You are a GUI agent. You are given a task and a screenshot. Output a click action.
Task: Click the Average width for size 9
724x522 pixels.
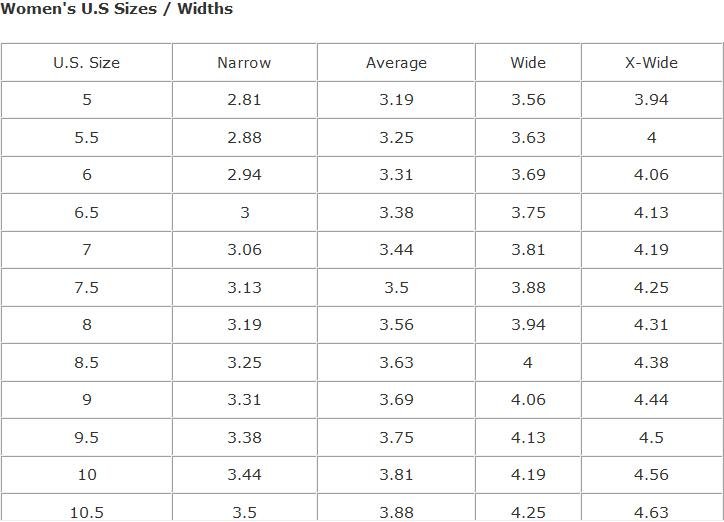(x=396, y=400)
